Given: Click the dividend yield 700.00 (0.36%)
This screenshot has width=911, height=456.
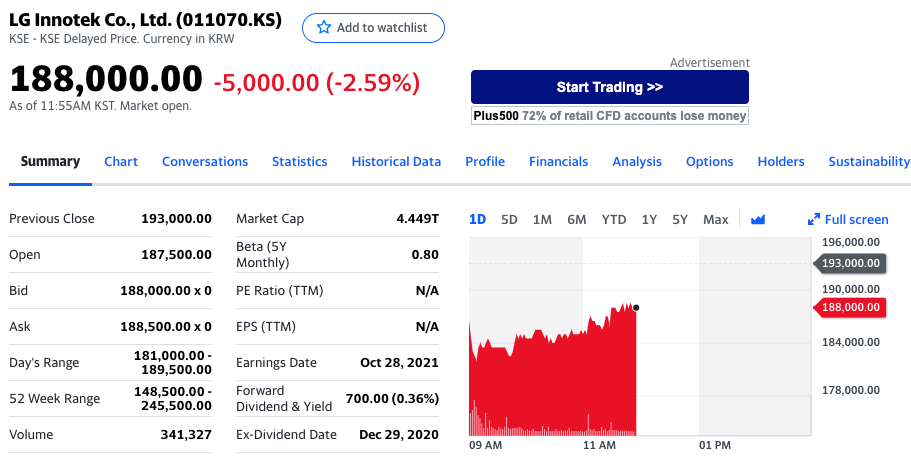Looking at the screenshot, I should (x=392, y=398).
